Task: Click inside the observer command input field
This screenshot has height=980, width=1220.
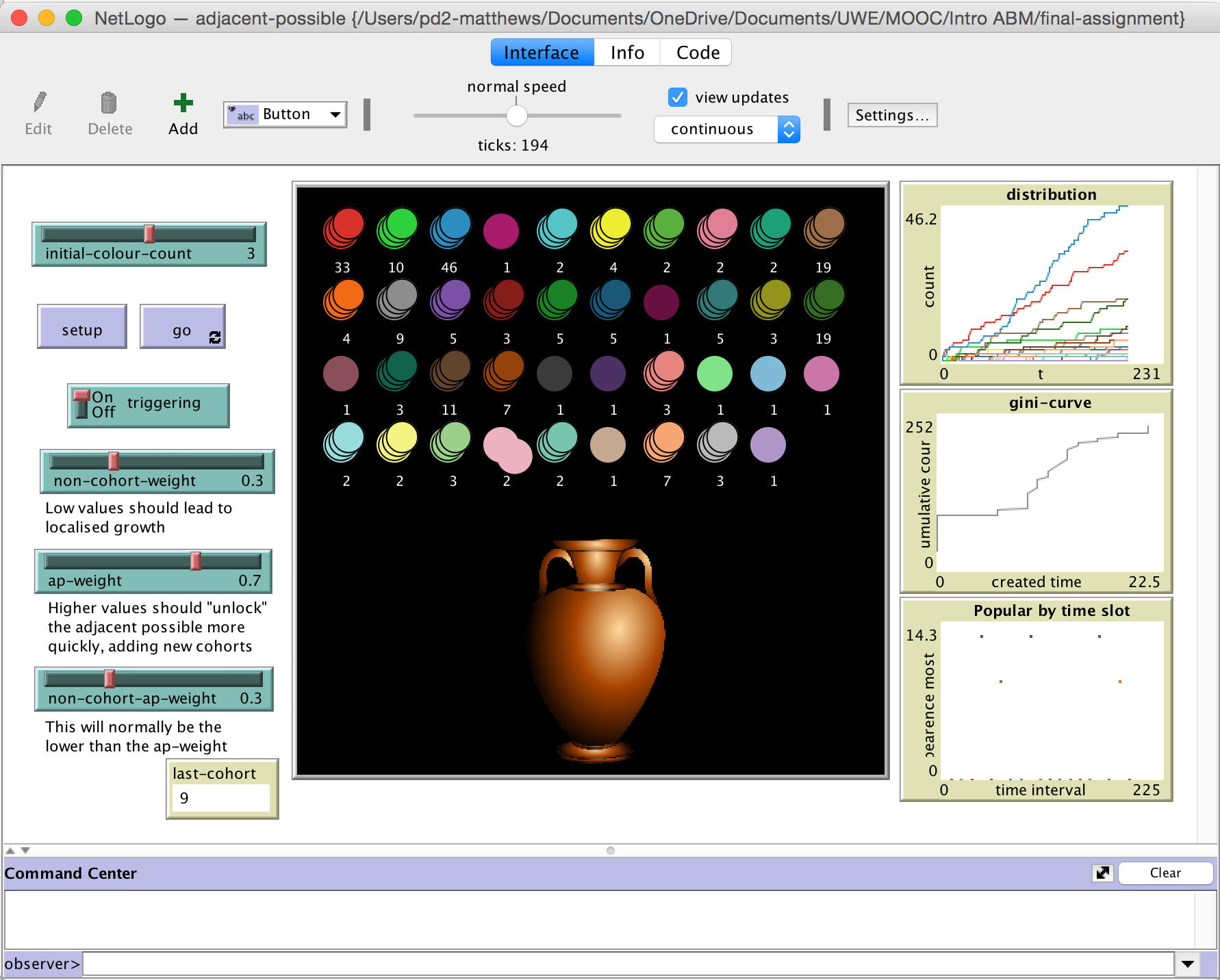Action: pos(616,964)
